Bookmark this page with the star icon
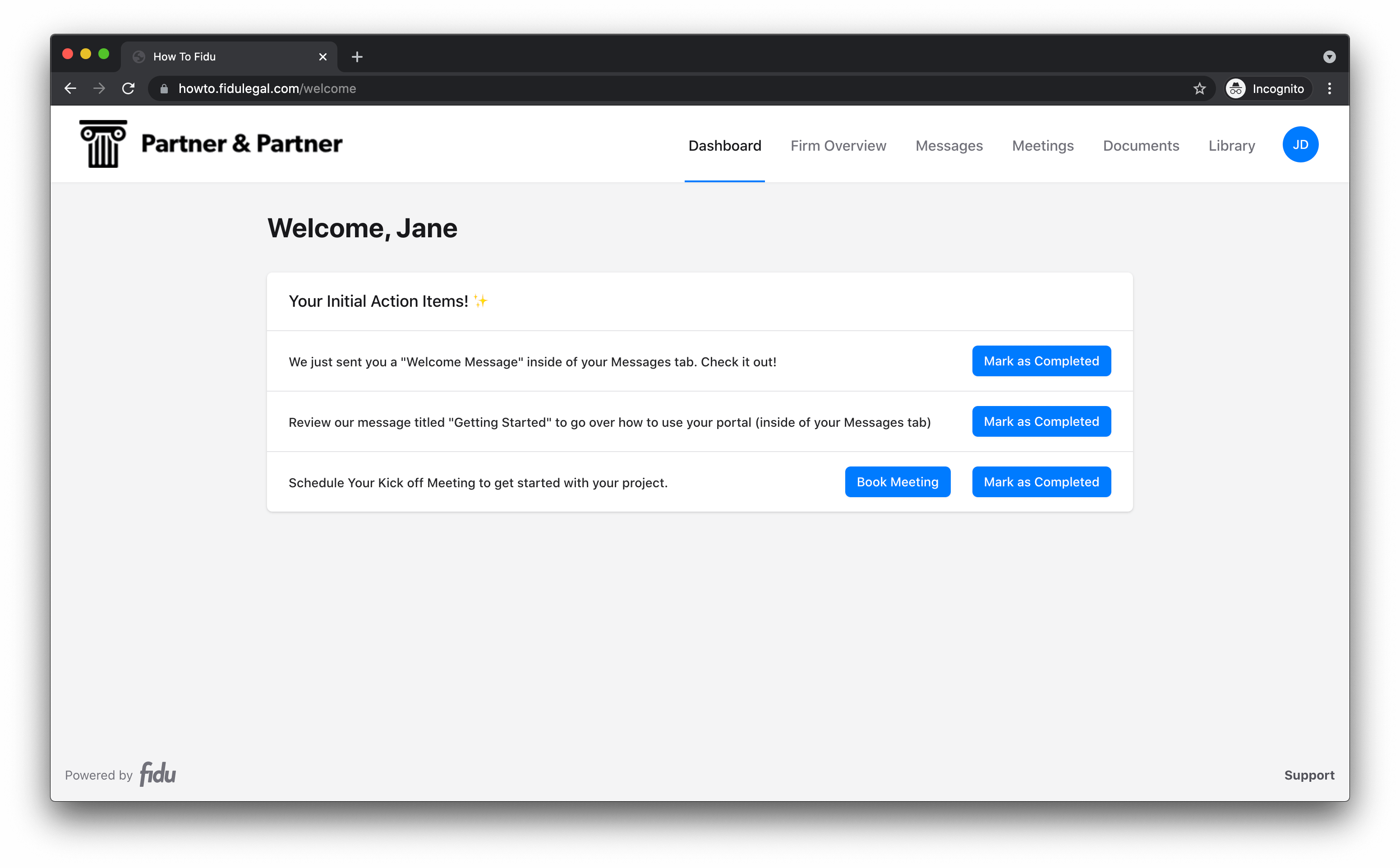 click(1199, 88)
